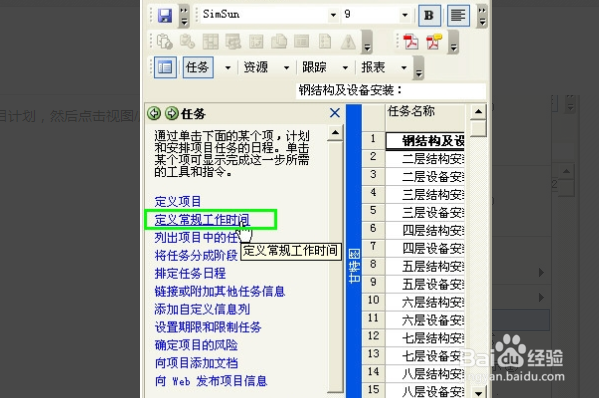Click the entry bar showing 钢结构及设备安装:
This screenshot has width=599, height=398.
391,91
